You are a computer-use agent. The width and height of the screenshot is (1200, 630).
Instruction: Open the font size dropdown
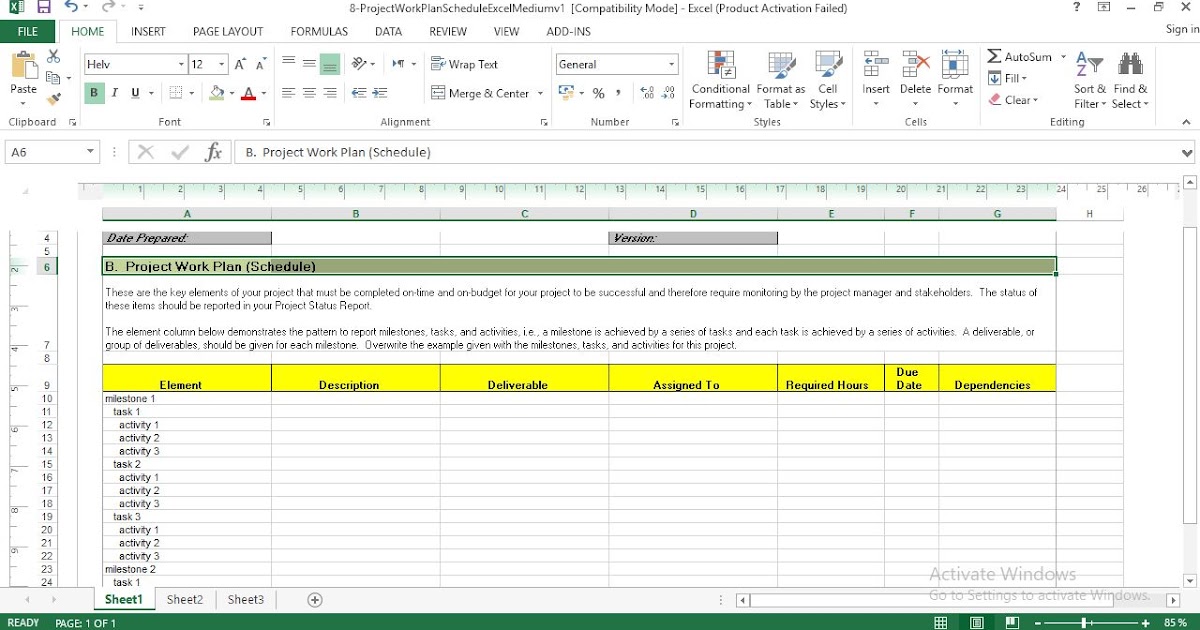pos(222,64)
